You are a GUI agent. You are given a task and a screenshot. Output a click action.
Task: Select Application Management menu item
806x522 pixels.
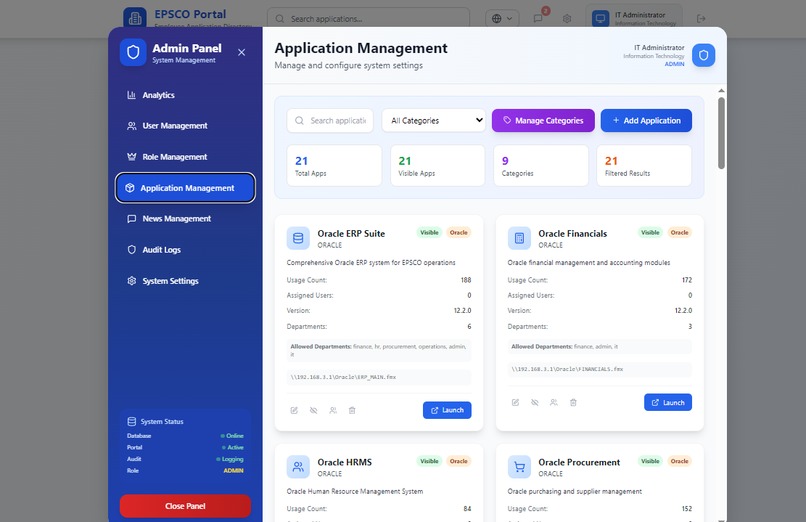(x=185, y=188)
